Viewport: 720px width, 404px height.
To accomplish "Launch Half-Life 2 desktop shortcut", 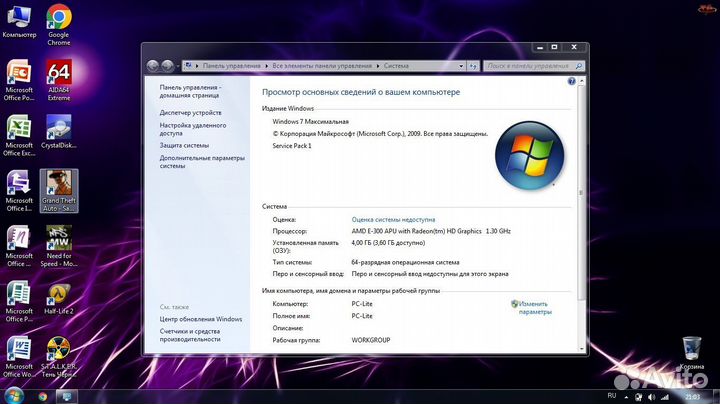I will pyautogui.click(x=59, y=298).
